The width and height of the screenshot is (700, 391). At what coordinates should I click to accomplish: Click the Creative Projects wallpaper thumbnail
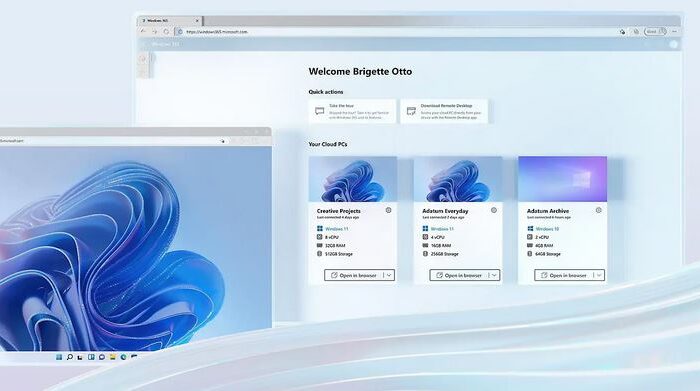pos(353,179)
